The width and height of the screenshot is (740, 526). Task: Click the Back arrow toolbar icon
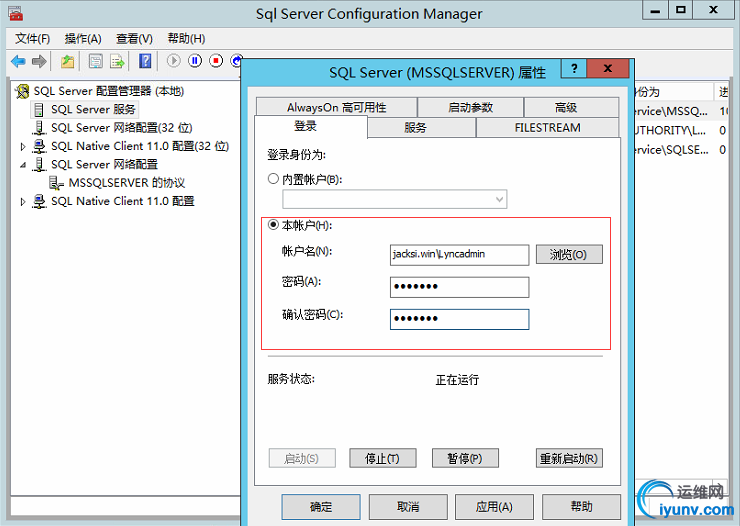(x=18, y=61)
